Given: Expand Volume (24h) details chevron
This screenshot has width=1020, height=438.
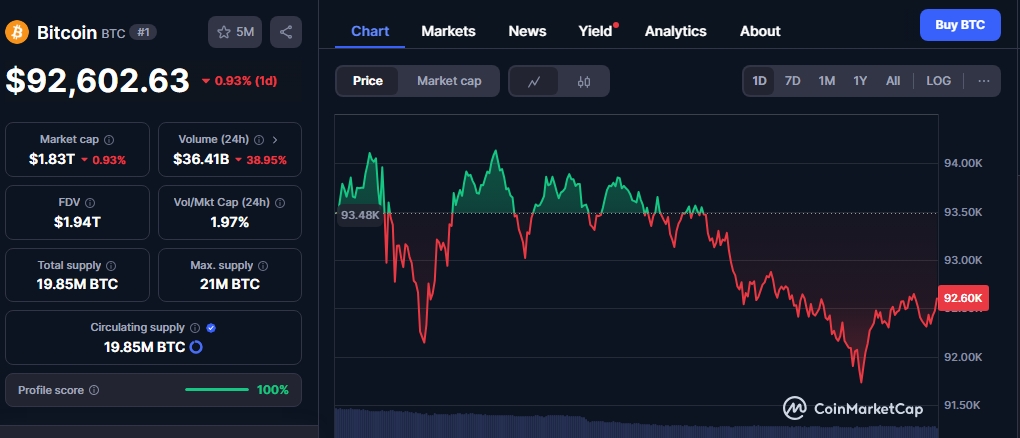Looking at the screenshot, I should click(275, 139).
